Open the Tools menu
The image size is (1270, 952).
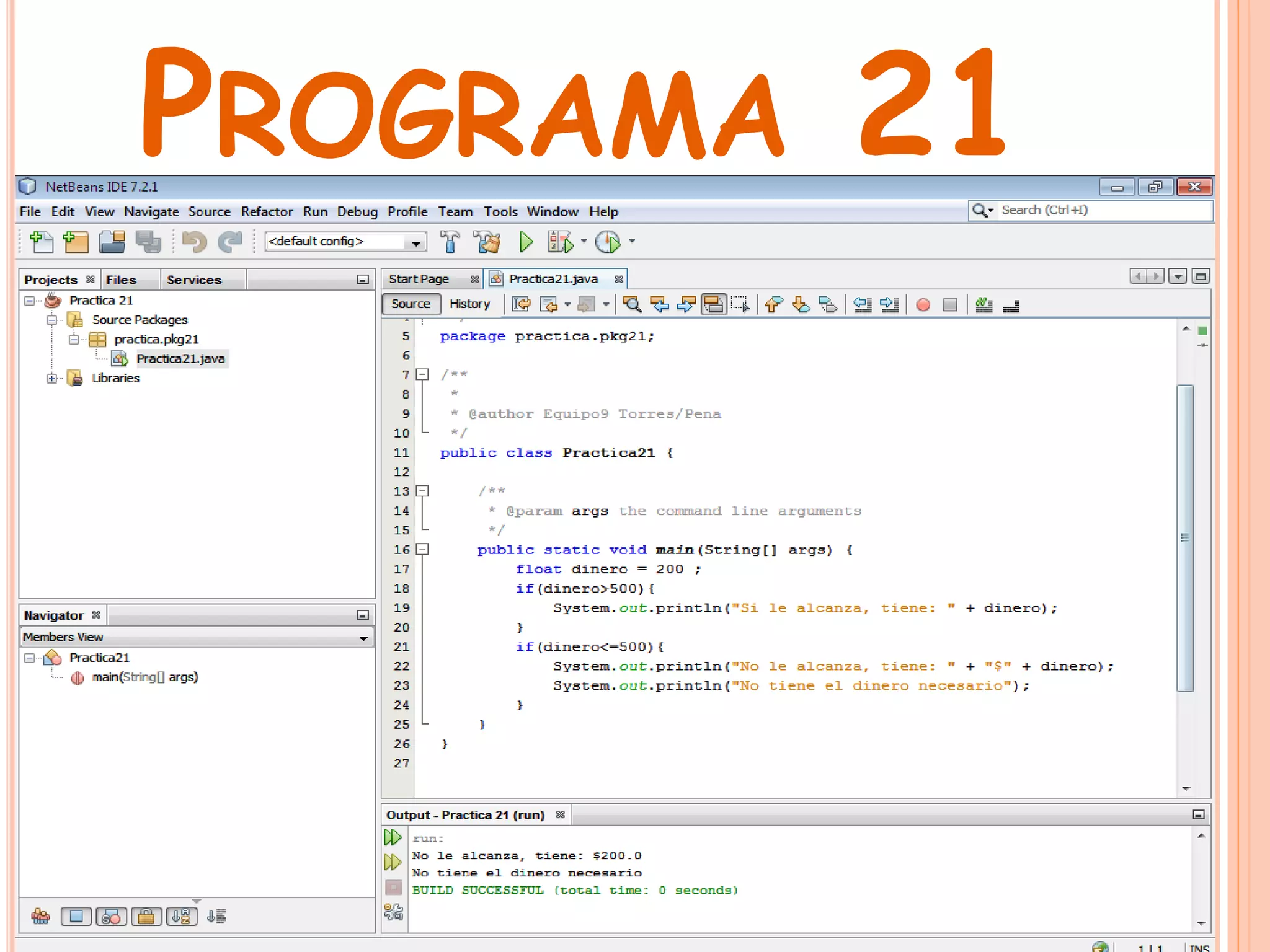(500, 212)
